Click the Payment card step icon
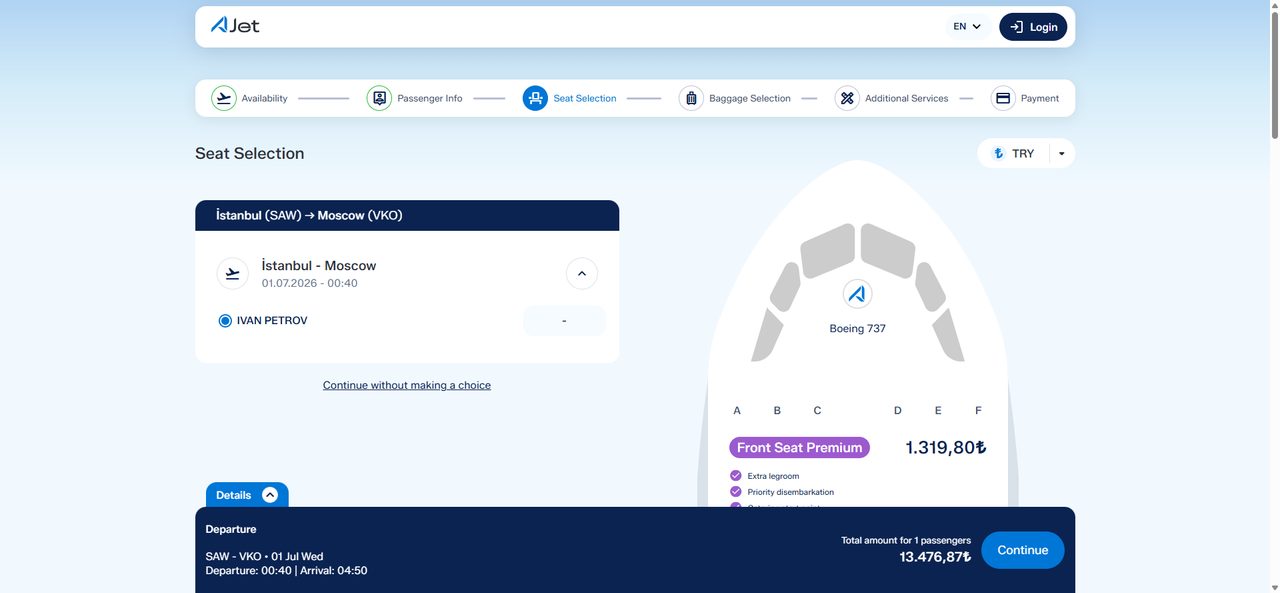1280x593 pixels. 1003,98
